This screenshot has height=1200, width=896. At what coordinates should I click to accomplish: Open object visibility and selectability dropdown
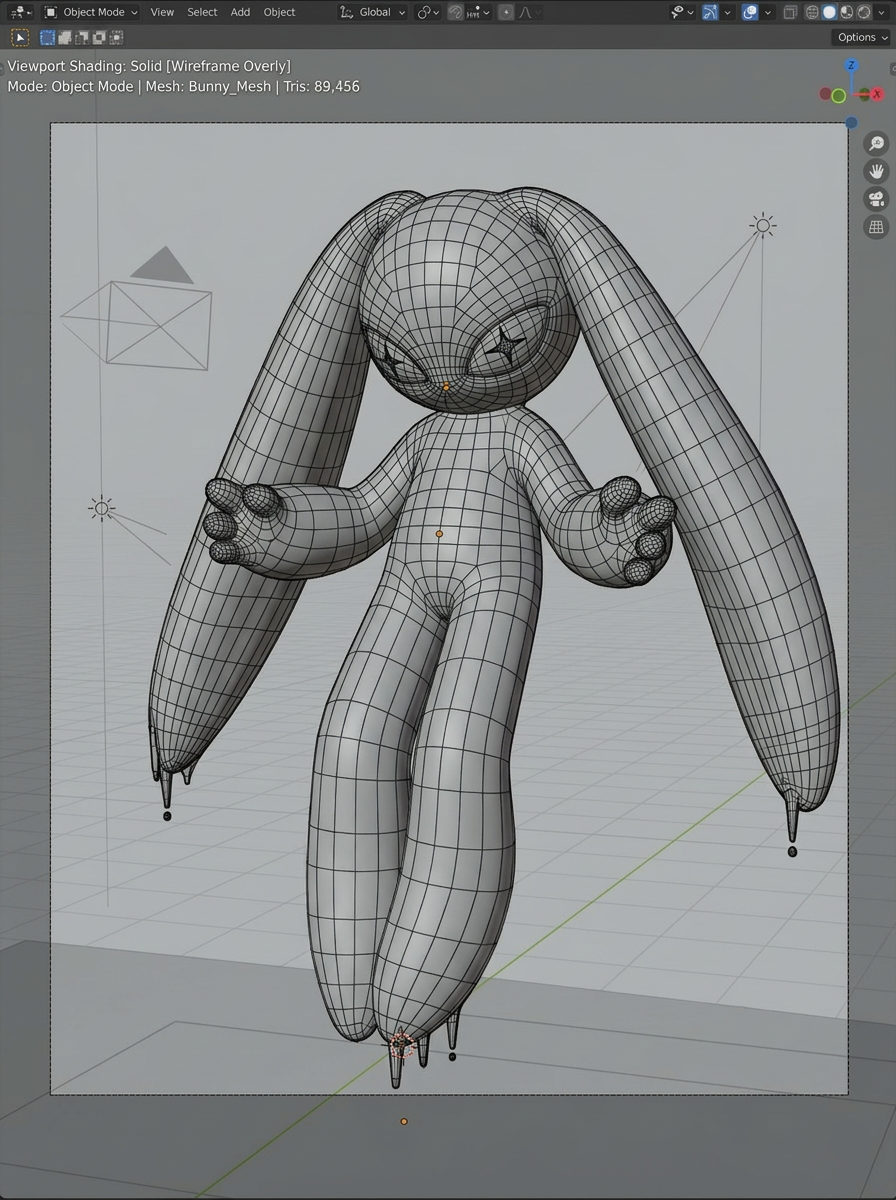(x=683, y=12)
